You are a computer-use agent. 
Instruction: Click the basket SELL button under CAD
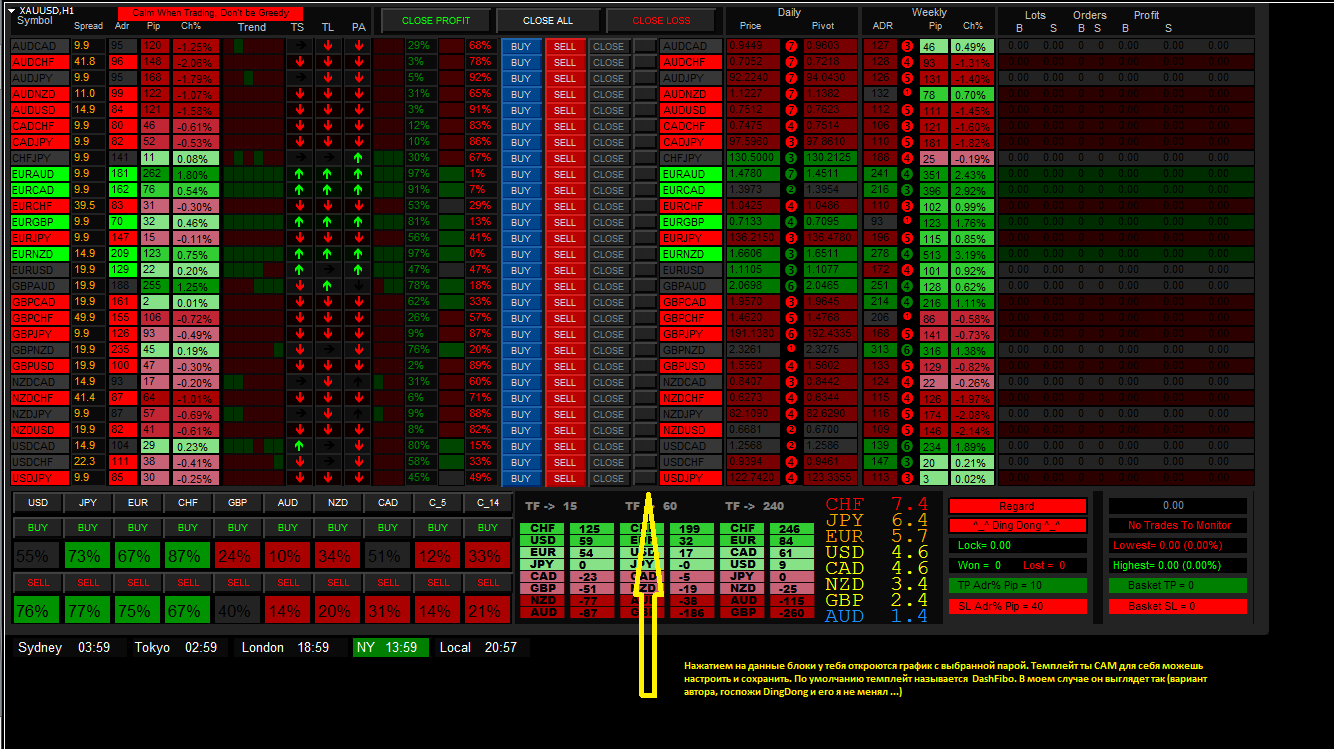(x=388, y=582)
